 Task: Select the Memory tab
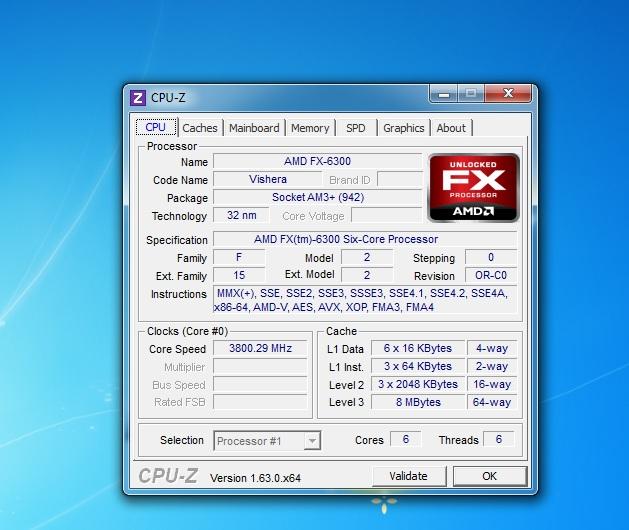coord(310,128)
